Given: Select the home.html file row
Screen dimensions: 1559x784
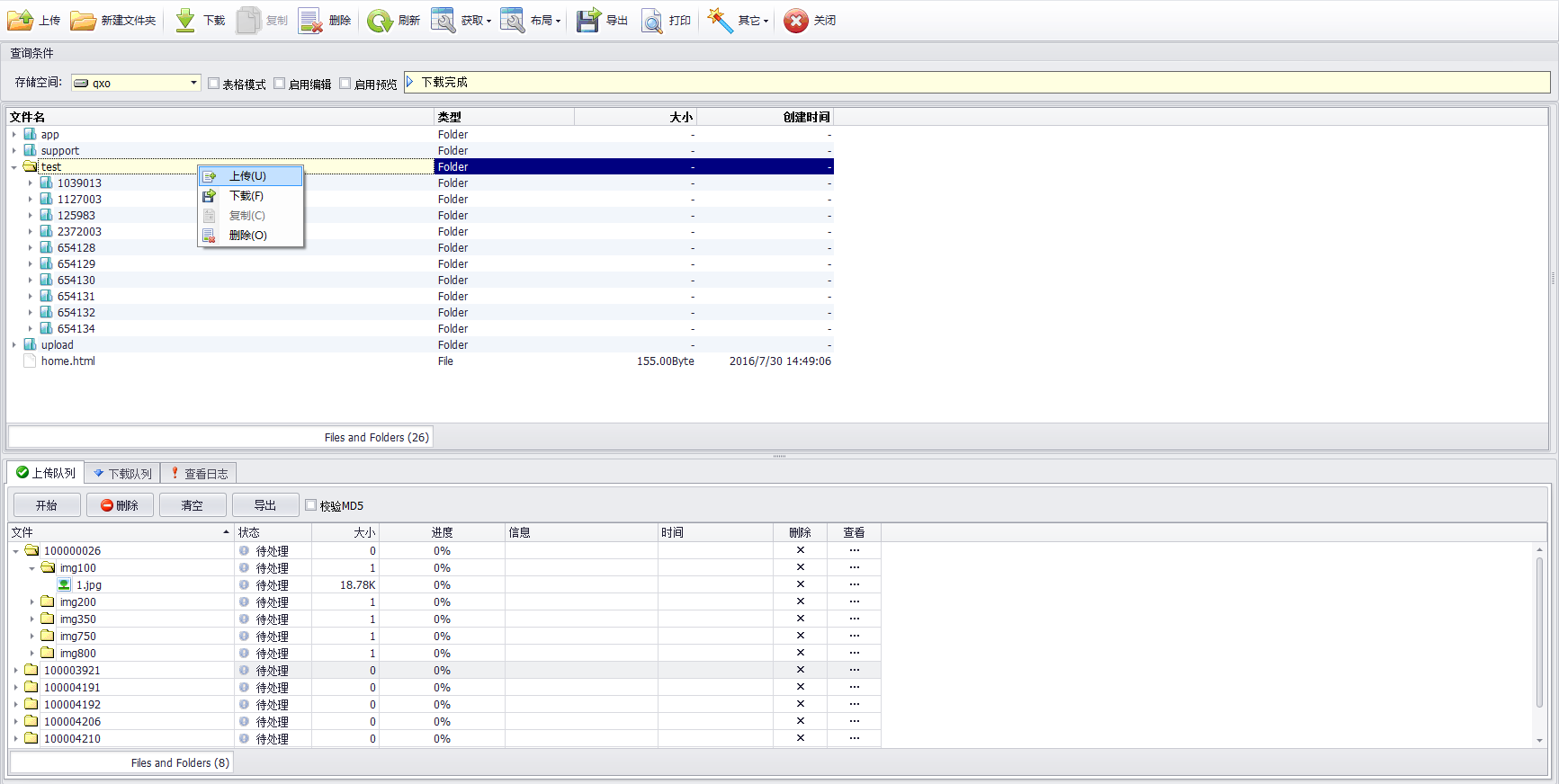Looking at the screenshot, I should point(420,361).
